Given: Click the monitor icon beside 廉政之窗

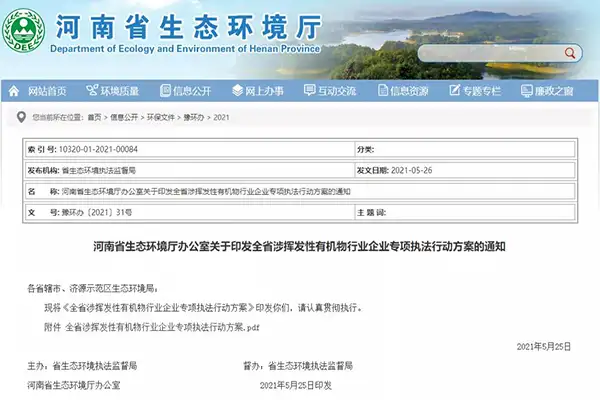Looking at the screenshot, I should (x=527, y=91).
